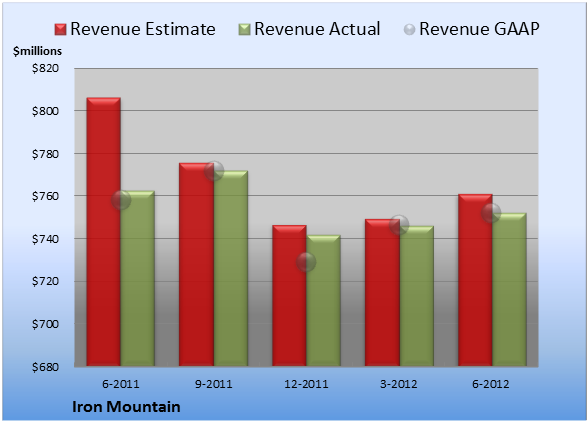The height and width of the screenshot is (422, 588).
Task: Click the $720 y-axis label
Action: click(x=45, y=281)
